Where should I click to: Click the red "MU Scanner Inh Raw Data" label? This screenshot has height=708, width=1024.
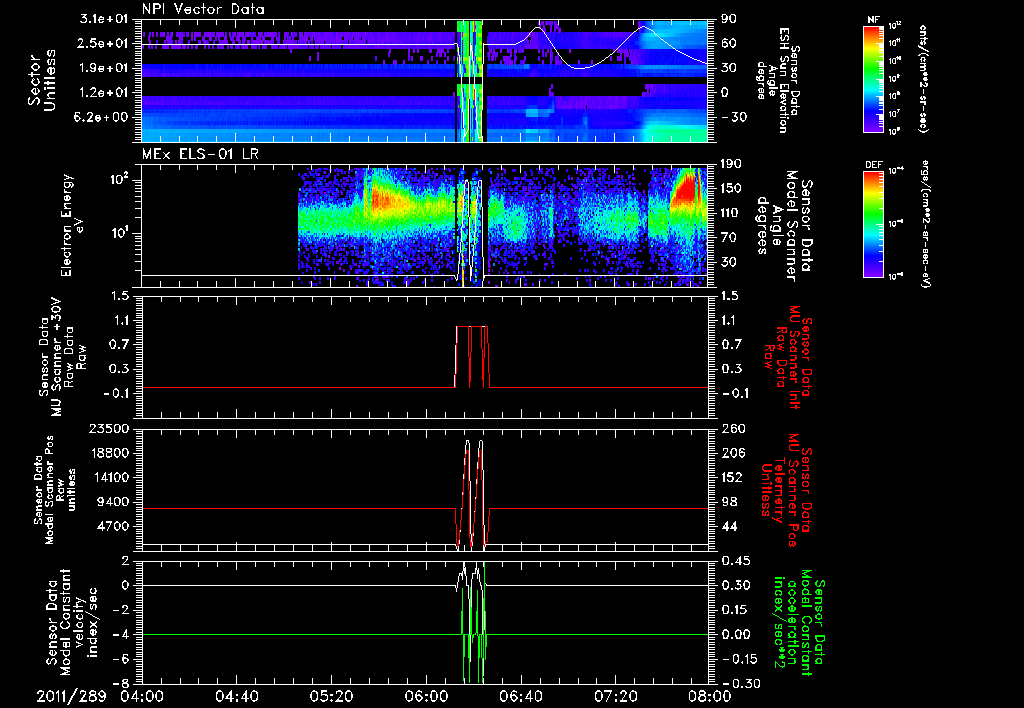click(x=789, y=357)
